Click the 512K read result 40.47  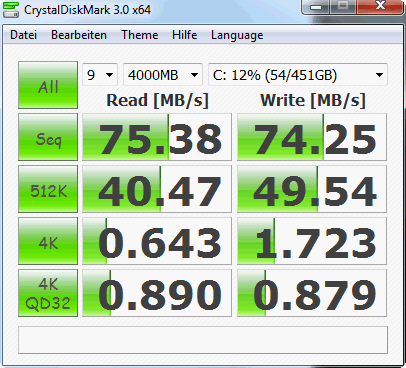click(x=157, y=189)
